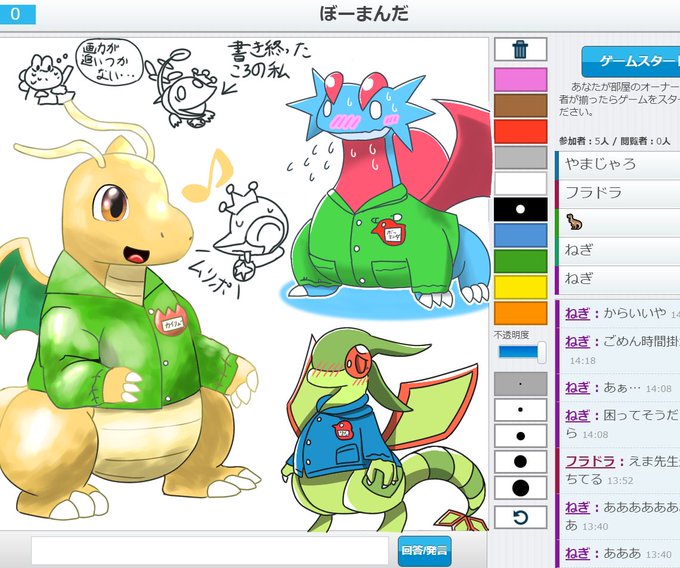680x568 pixels.
Task: Open ねぎ link on あぁ… message
Action: click(577, 388)
